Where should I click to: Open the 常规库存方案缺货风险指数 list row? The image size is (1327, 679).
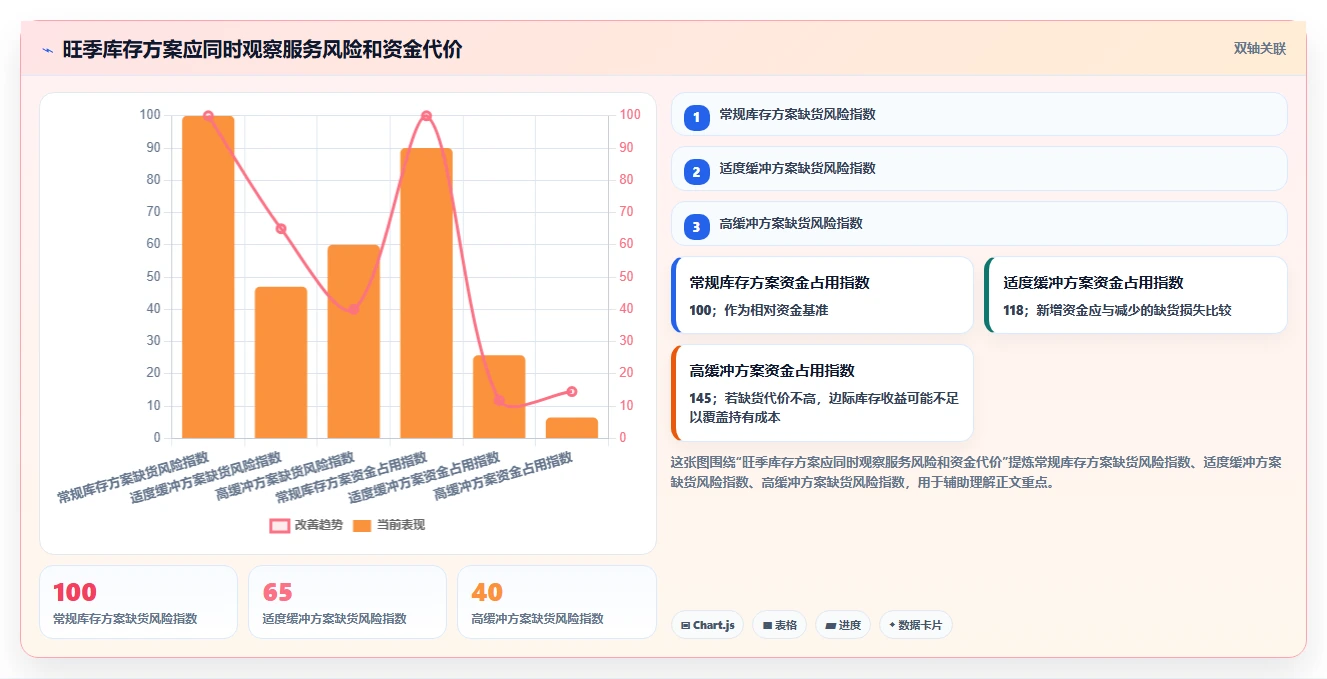pyautogui.click(x=979, y=114)
